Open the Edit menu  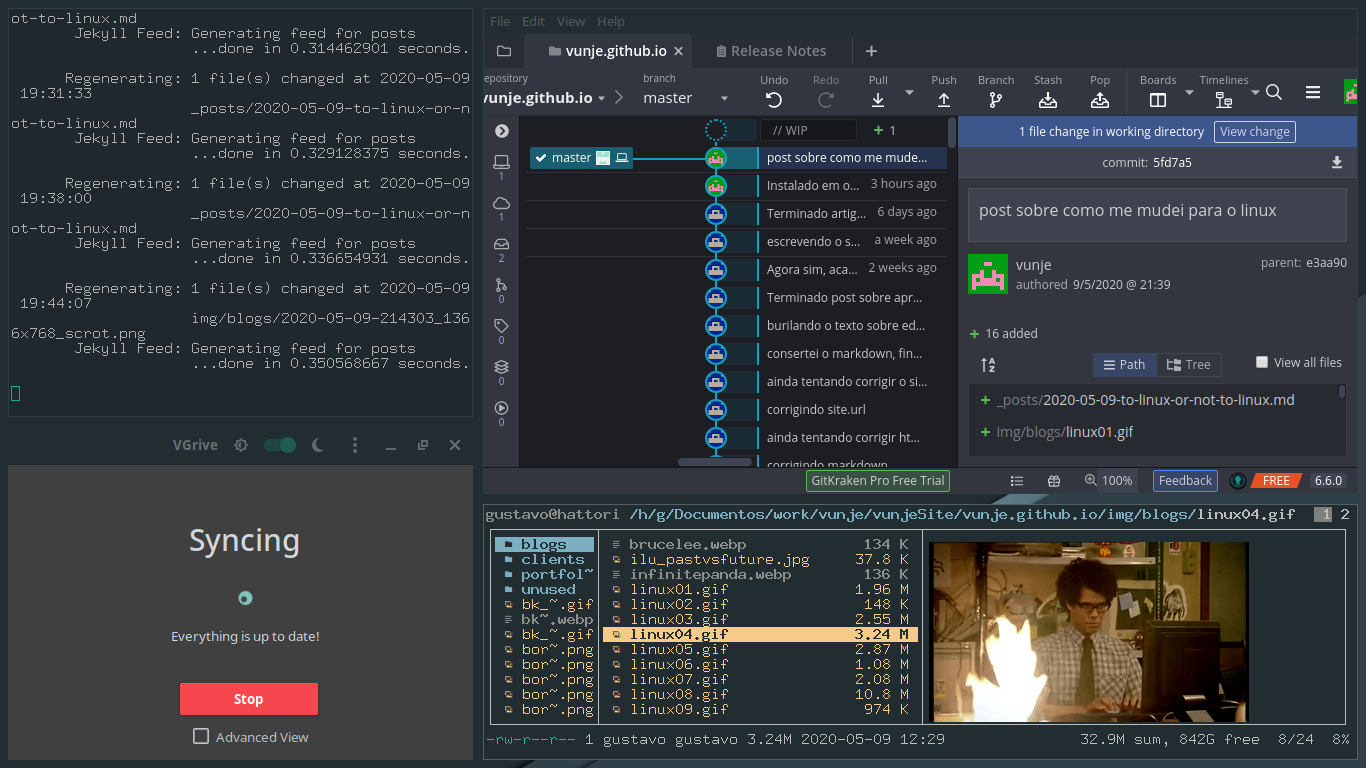click(534, 21)
